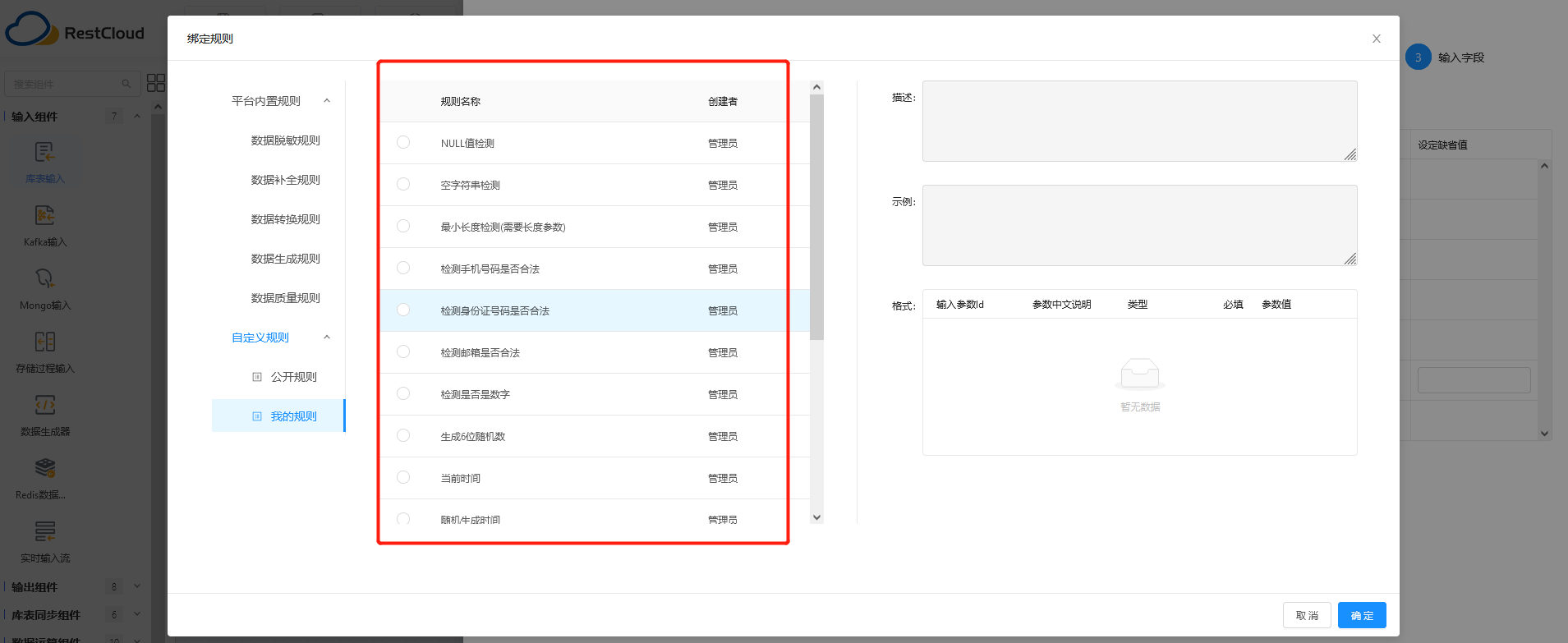Click the 我的规则 list icon

coord(257,416)
